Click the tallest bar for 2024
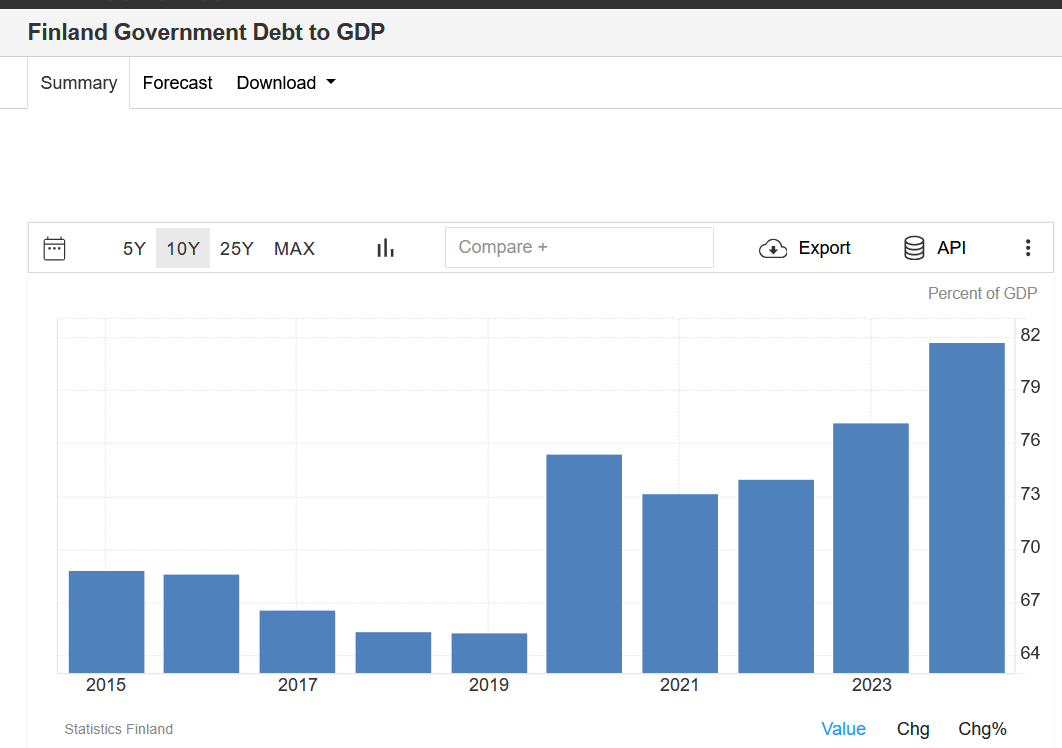 pyautogui.click(x=966, y=508)
